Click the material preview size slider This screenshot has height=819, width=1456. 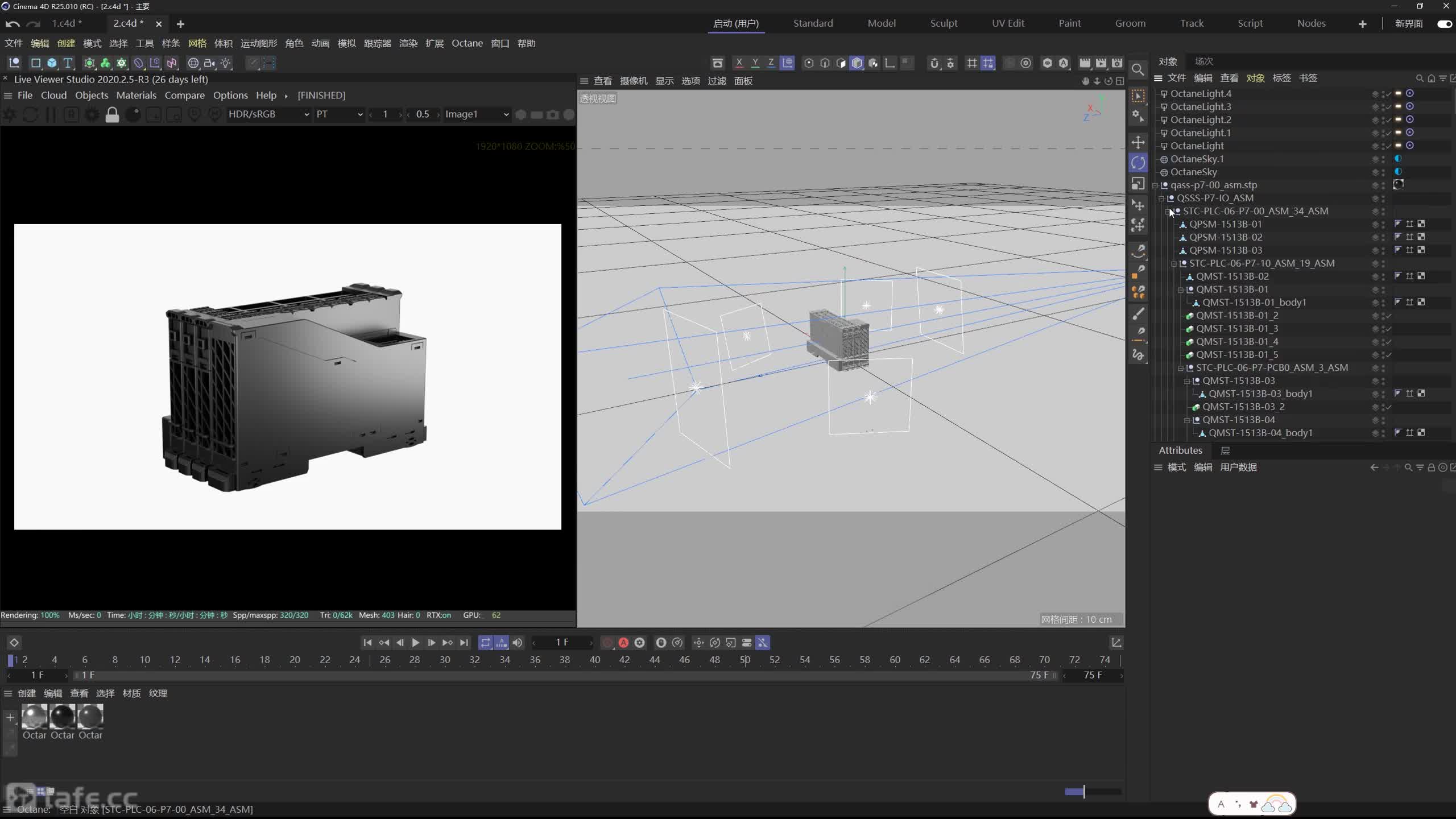1093,791
